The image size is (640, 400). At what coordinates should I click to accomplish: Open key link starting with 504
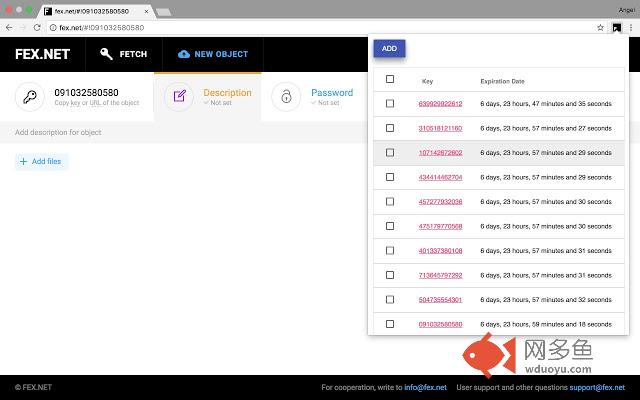[440, 300]
